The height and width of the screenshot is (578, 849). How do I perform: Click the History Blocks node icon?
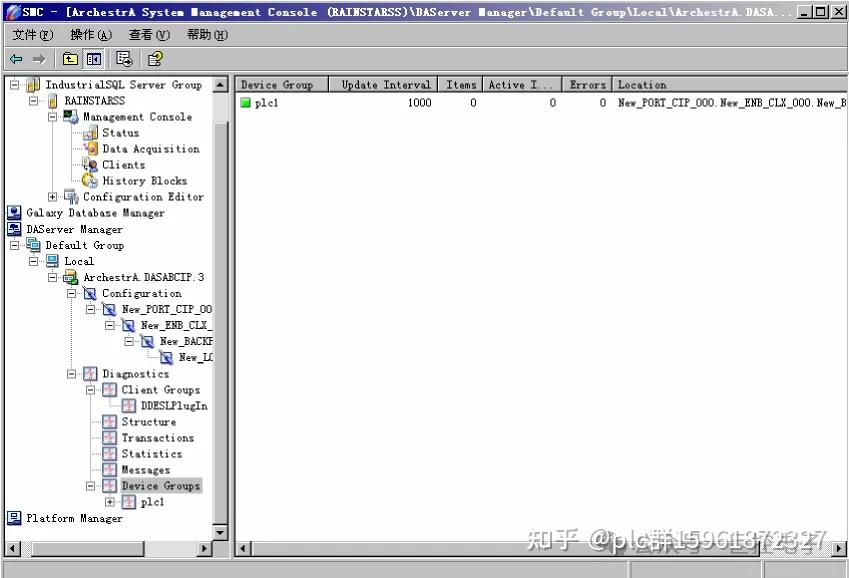pyautogui.click(x=90, y=181)
